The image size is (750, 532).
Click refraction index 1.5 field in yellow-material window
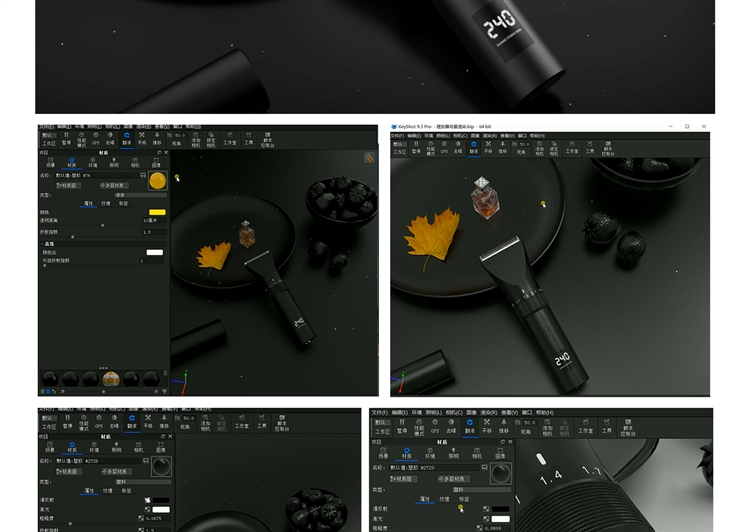point(154,232)
